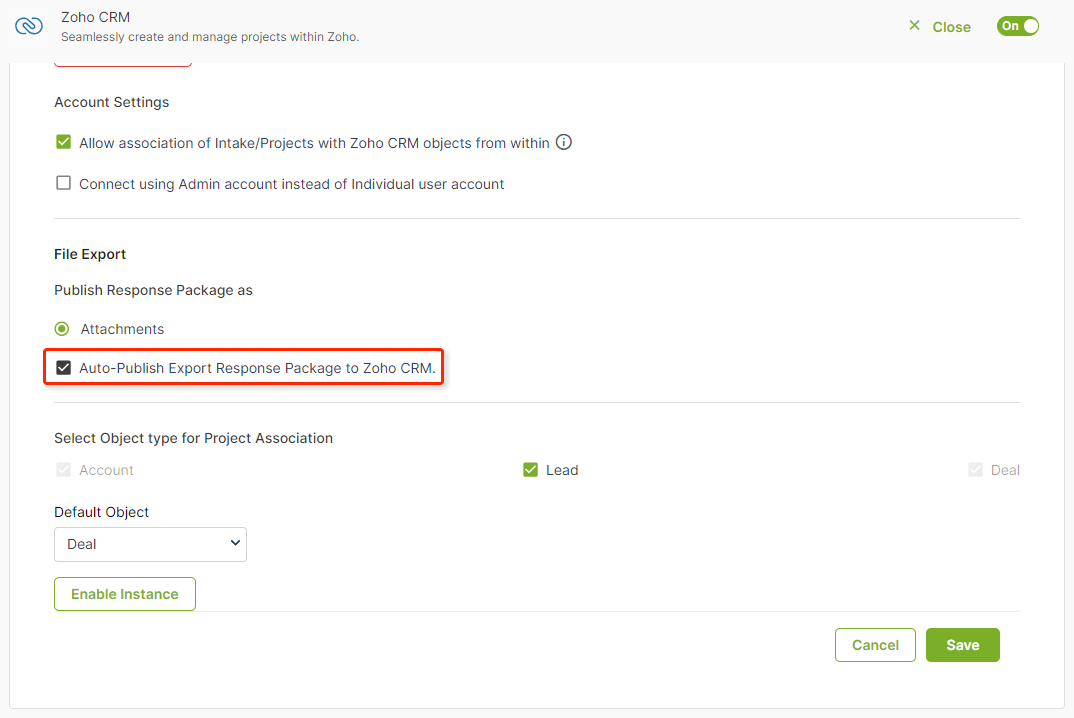Open the Default Object dropdown
The image size is (1074, 718).
[x=150, y=544]
